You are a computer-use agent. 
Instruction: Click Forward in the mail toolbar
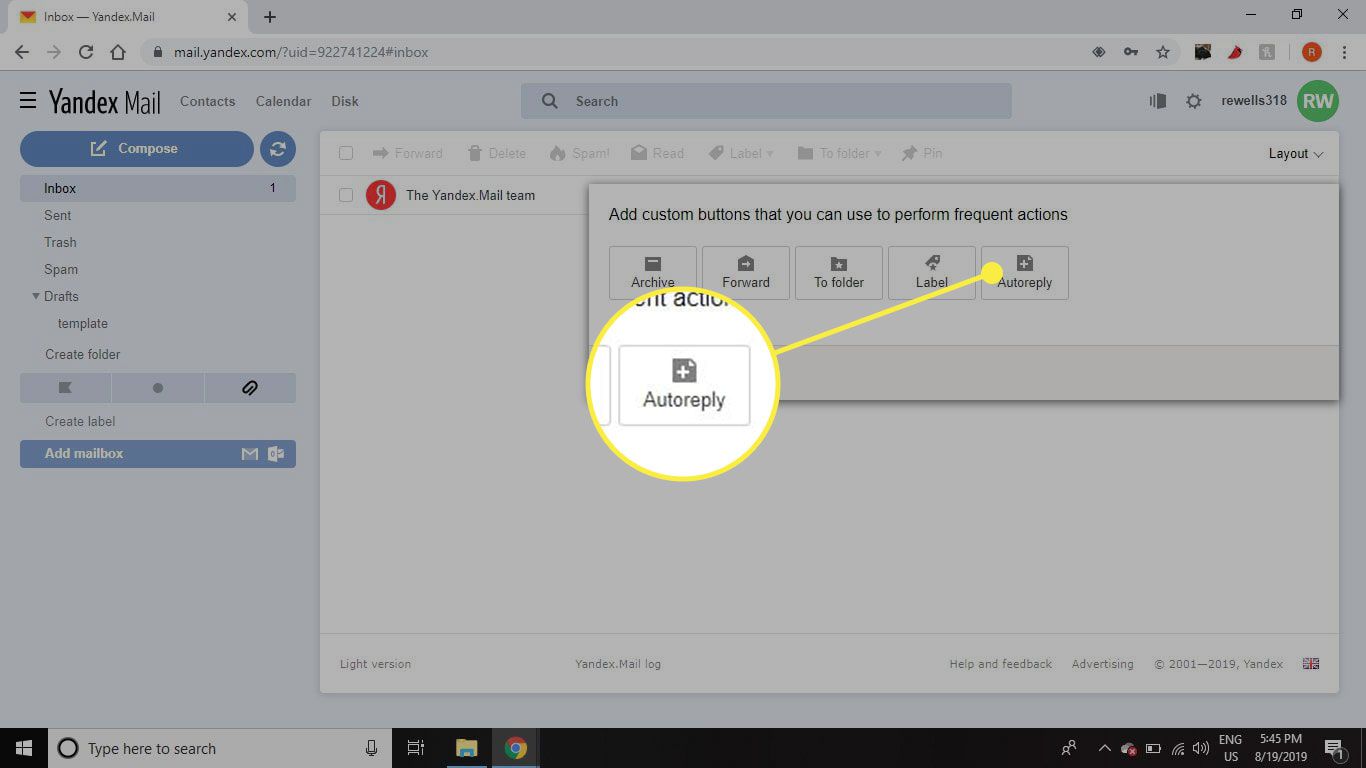[x=407, y=153]
